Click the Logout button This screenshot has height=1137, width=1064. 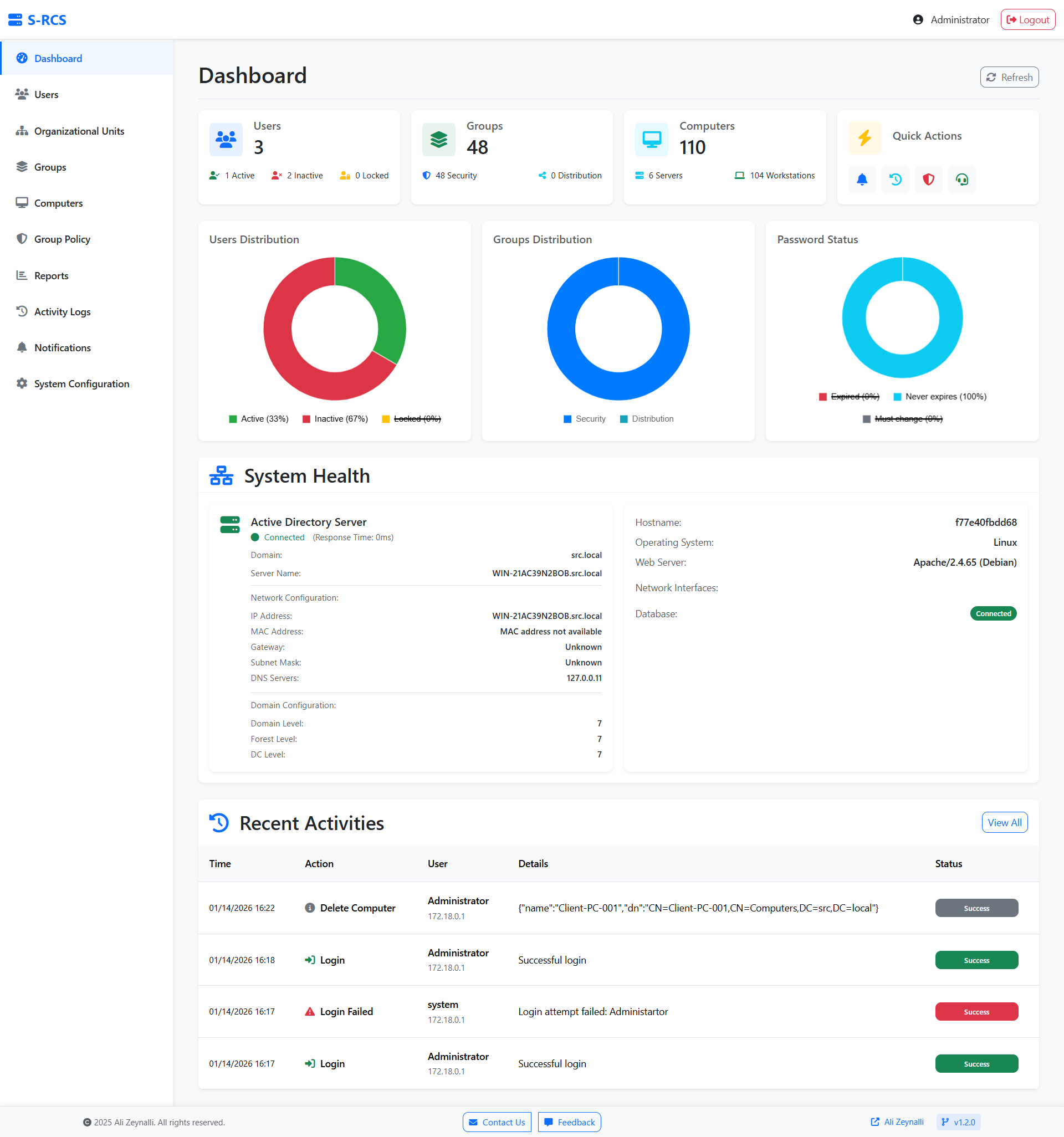pos(1027,20)
